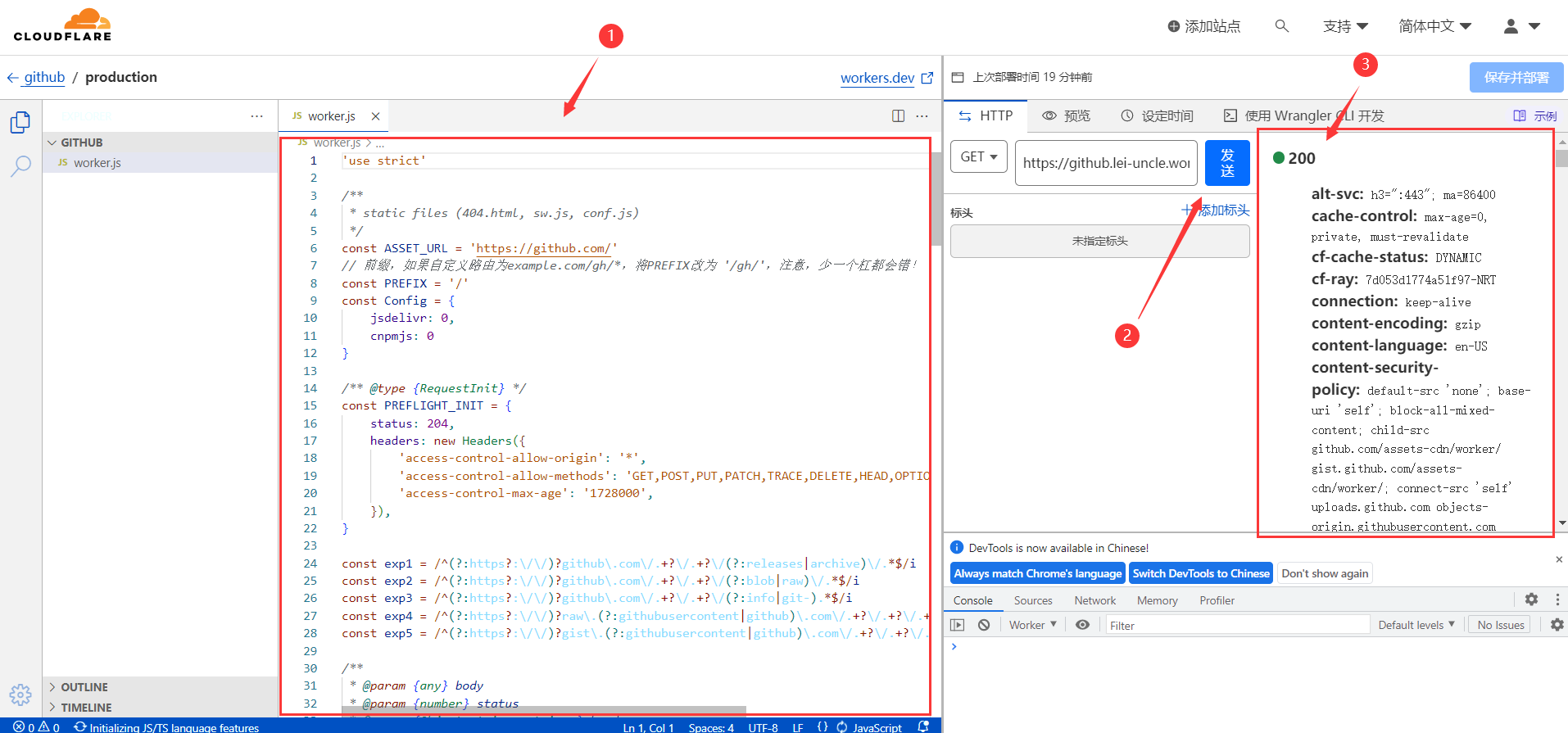Expand the OUTLINE section
Viewport: 1568px width, 733px height.
(x=161, y=687)
